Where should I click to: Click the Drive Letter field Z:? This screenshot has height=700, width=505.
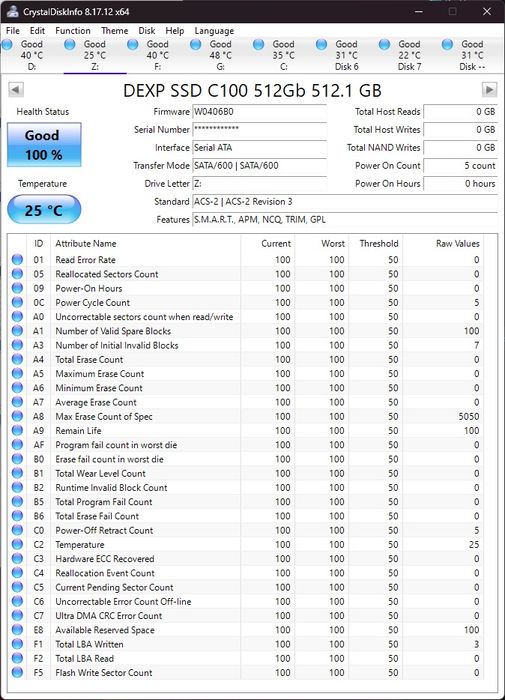click(259, 183)
